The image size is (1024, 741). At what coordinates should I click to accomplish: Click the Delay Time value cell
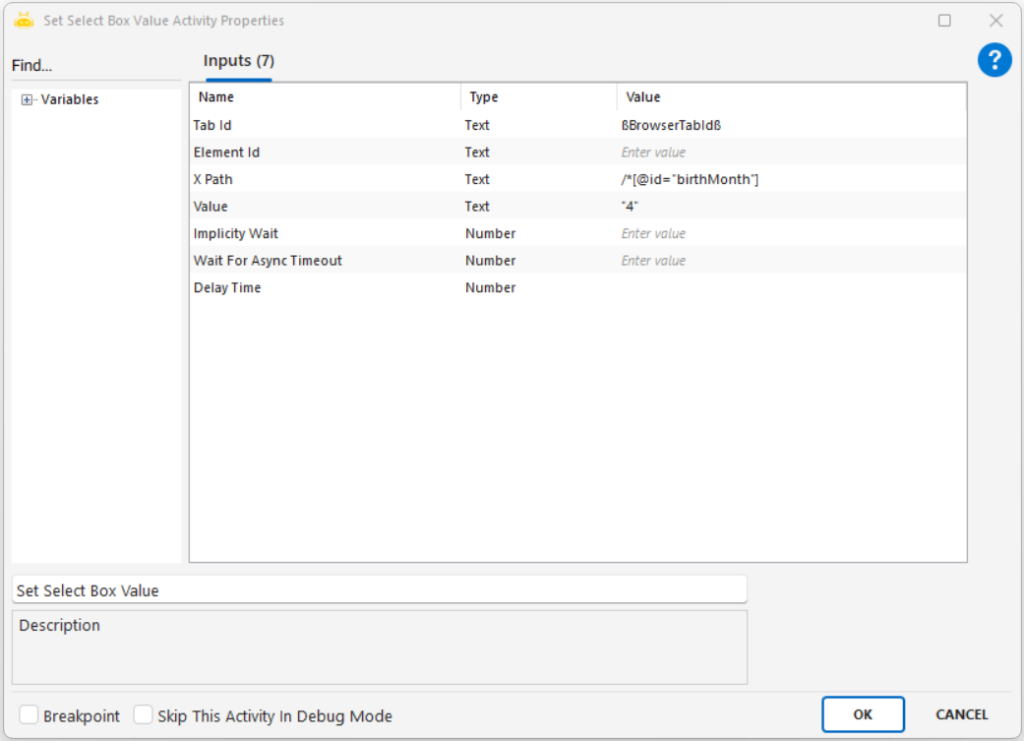tap(790, 287)
